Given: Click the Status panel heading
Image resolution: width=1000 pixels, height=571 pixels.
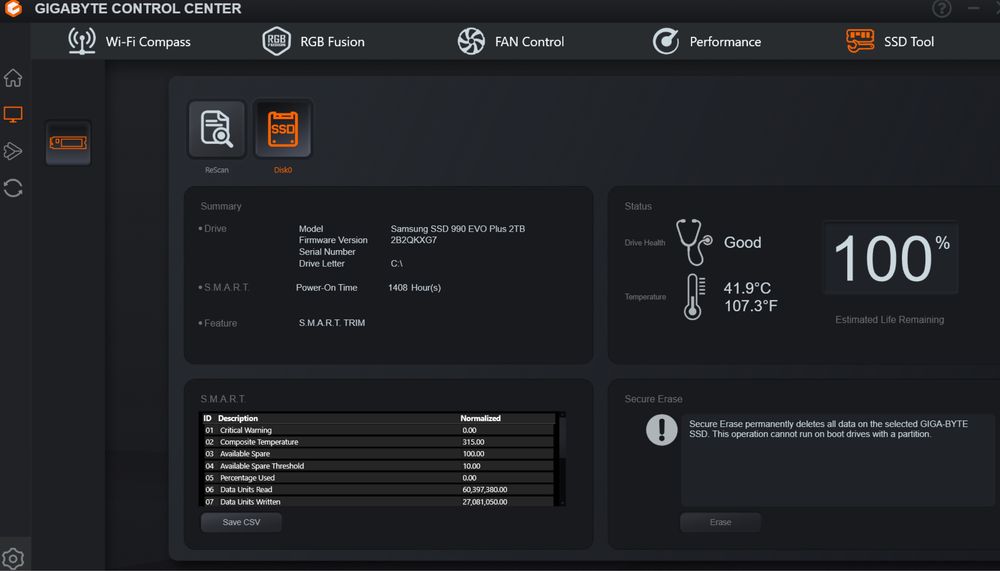Looking at the screenshot, I should click(x=638, y=206).
